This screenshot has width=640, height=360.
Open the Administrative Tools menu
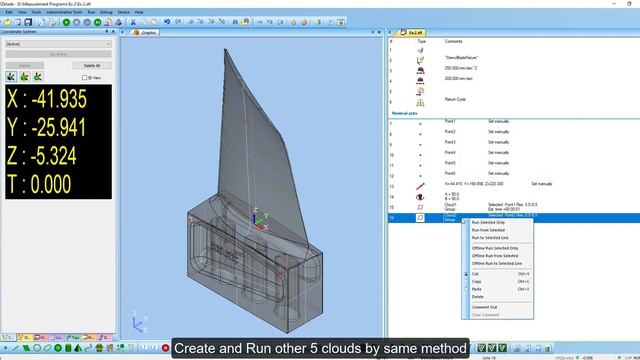point(64,12)
